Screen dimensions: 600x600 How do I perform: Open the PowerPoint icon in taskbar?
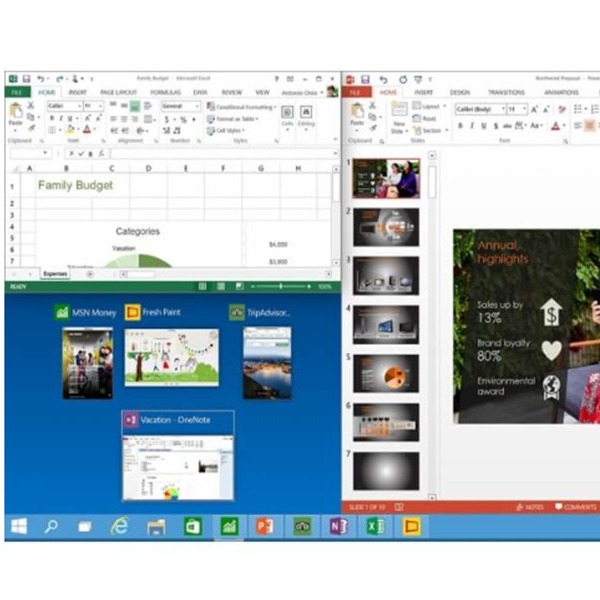264,525
